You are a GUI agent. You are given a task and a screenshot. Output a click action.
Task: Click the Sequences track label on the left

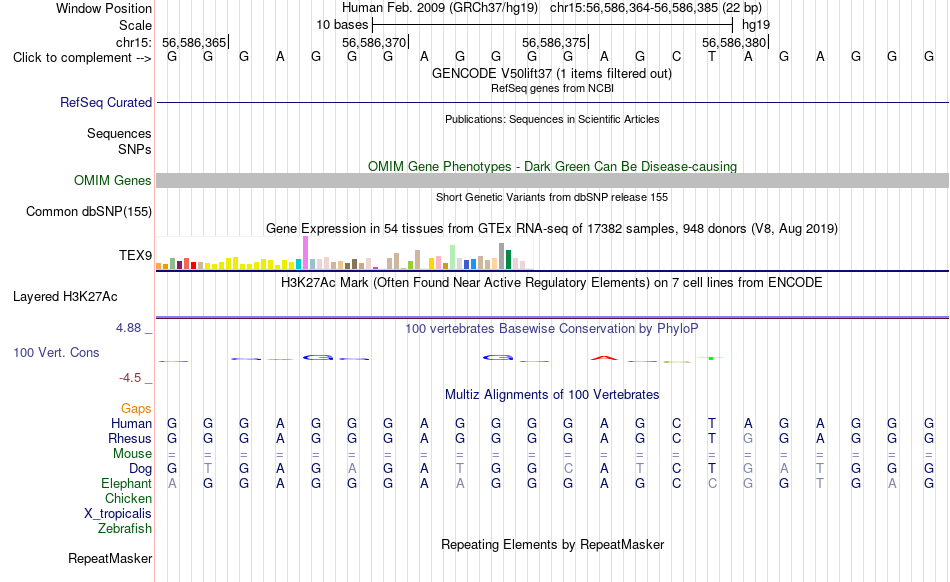(x=119, y=133)
